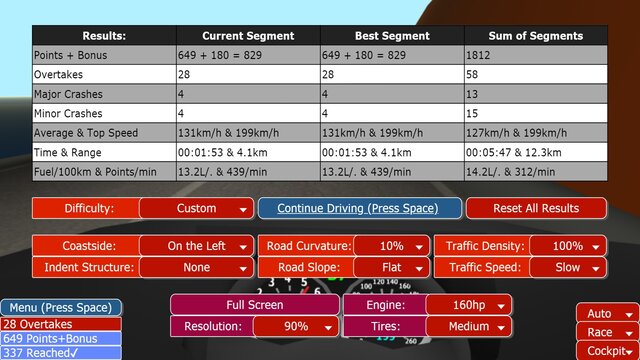Viewport: 640px width, 360px height.
Task: Open Traffic Density 100% dropdown
Action: pos(568,246)
